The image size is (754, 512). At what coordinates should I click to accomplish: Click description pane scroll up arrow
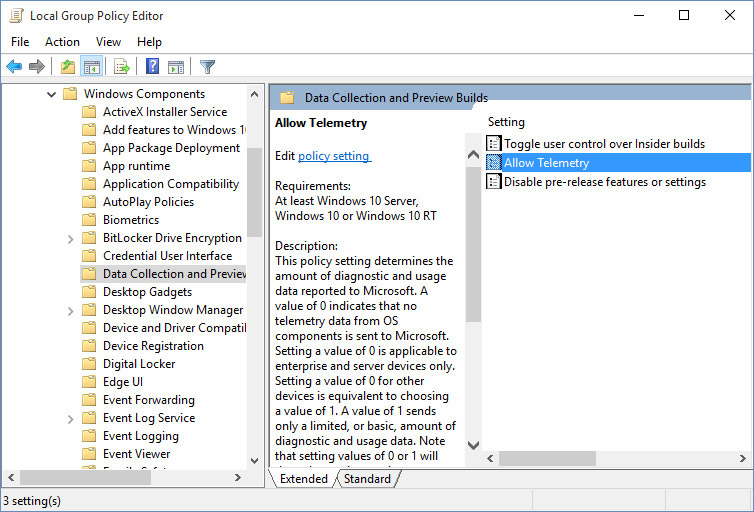click(473, 154)
